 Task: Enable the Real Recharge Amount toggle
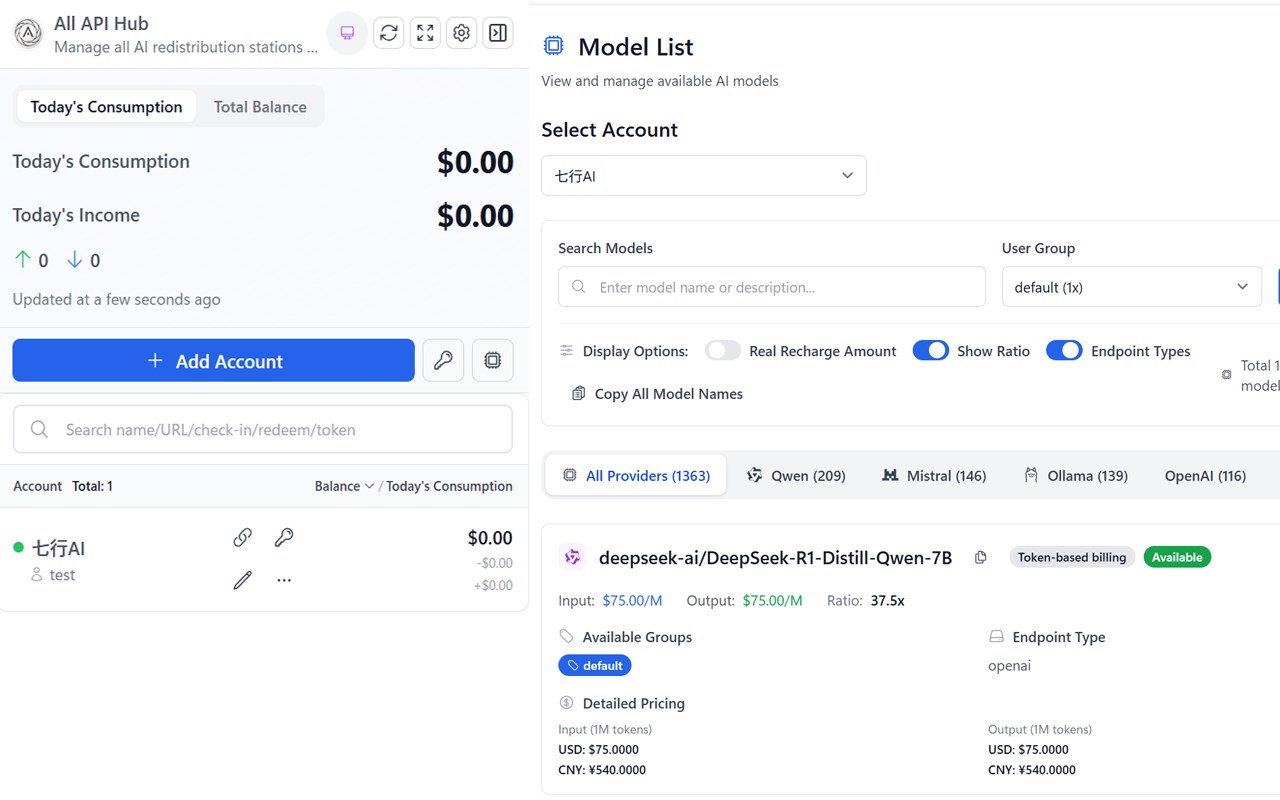tap(722, 351)
